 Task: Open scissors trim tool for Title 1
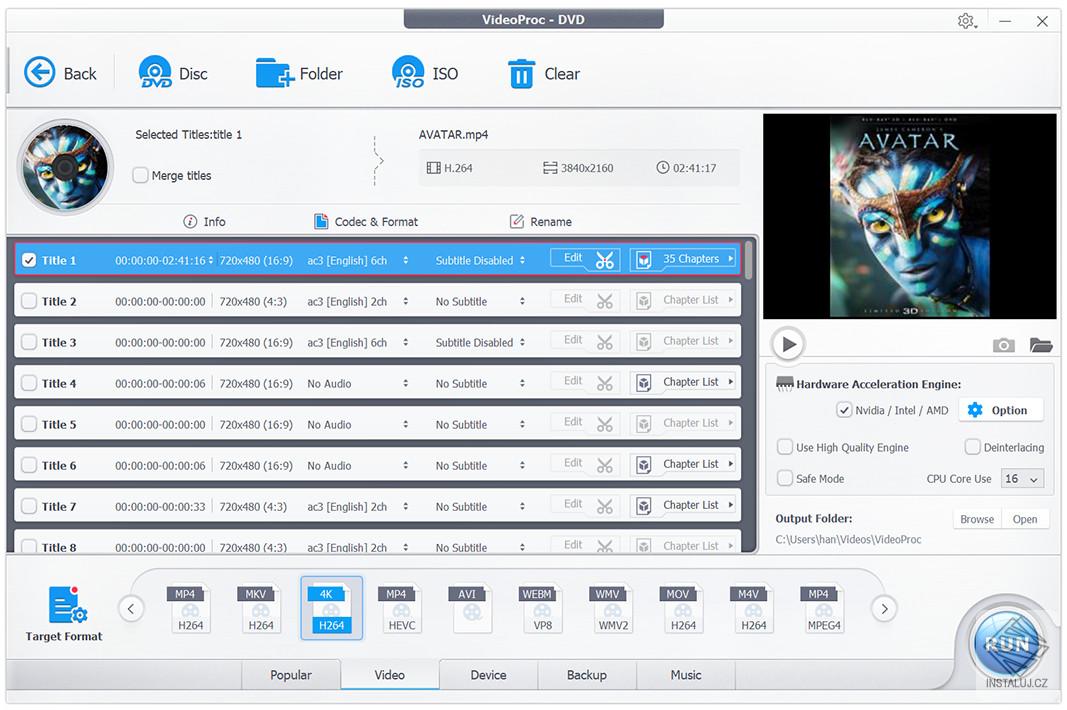[605, 259]
